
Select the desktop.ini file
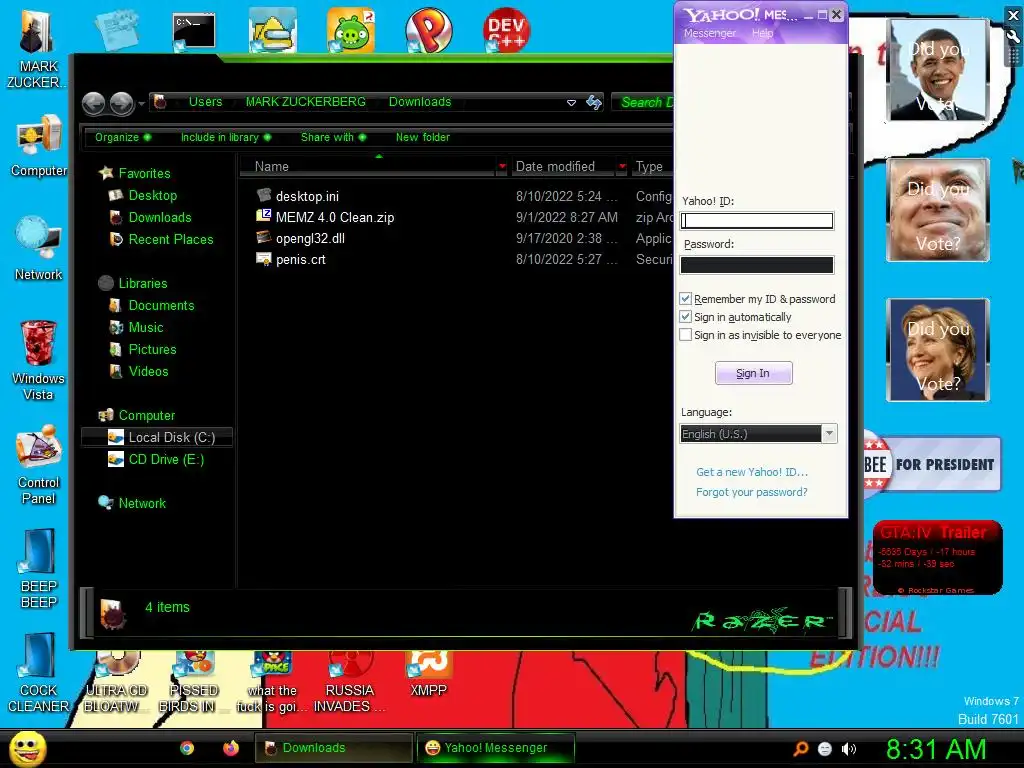point(307,196)
